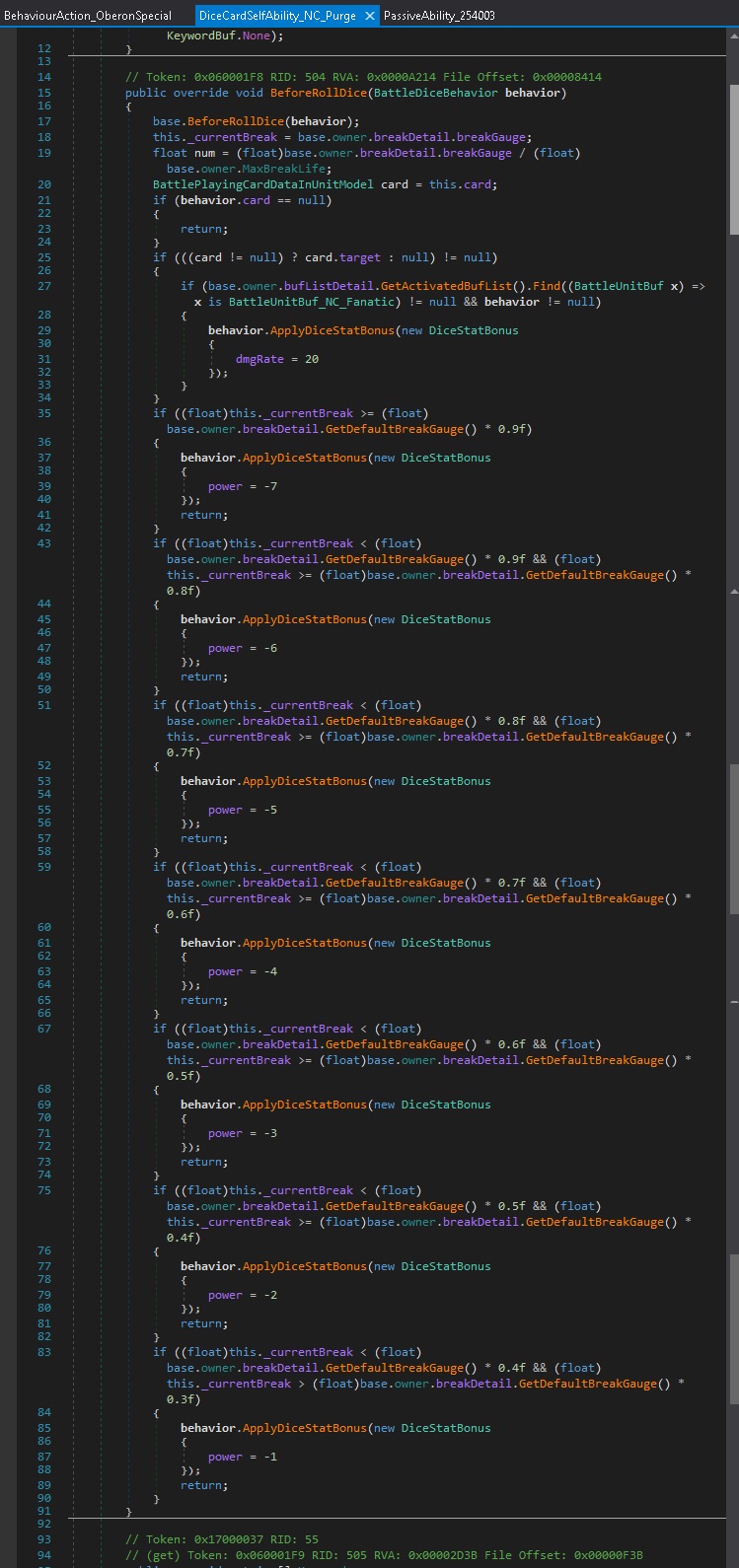The width and height of the screenshot is (739, 1568).
Task: Click the 'power = -4' assignment
Action: [243, 971]
